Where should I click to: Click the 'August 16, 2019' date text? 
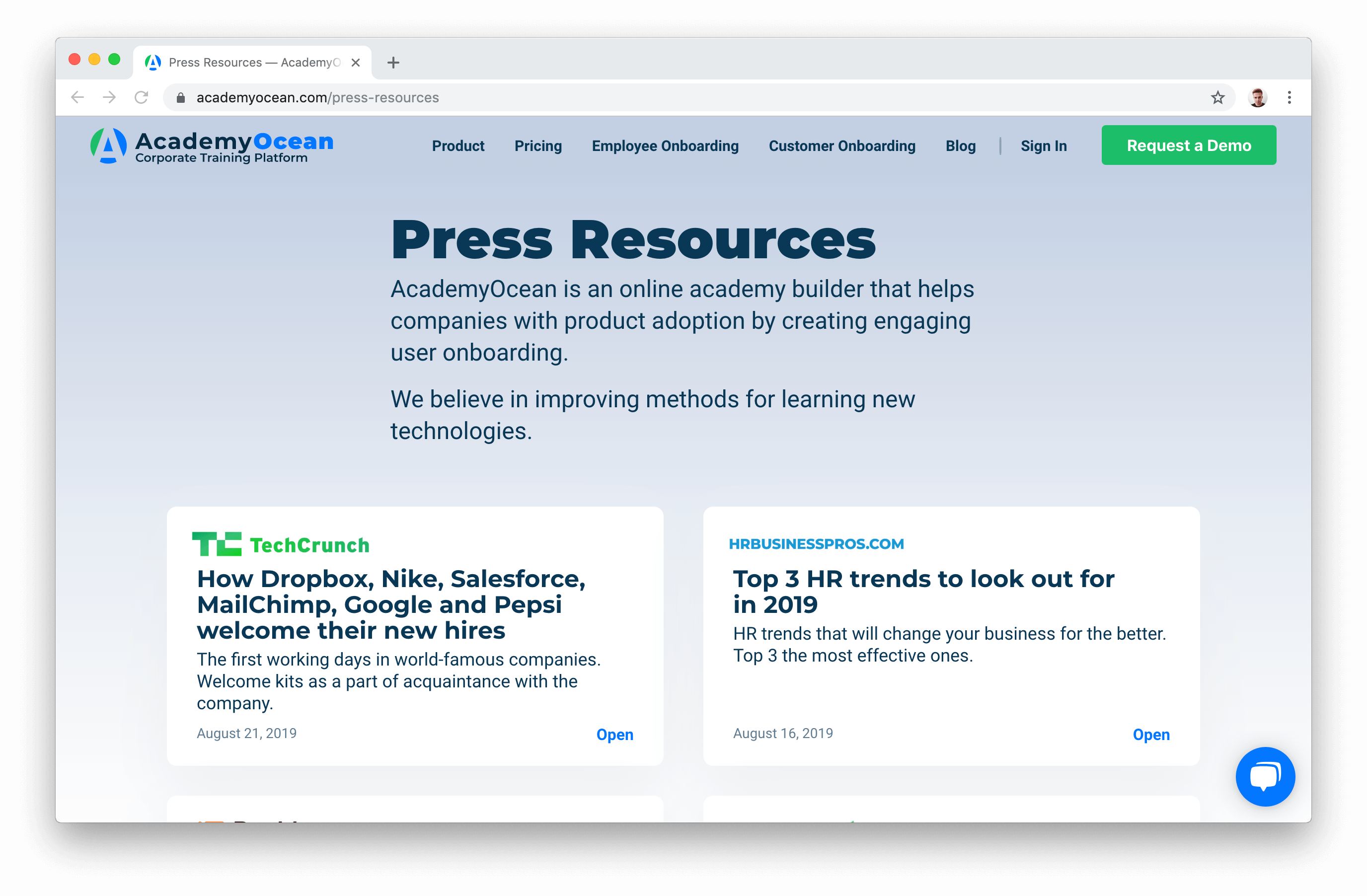(782, 733)
